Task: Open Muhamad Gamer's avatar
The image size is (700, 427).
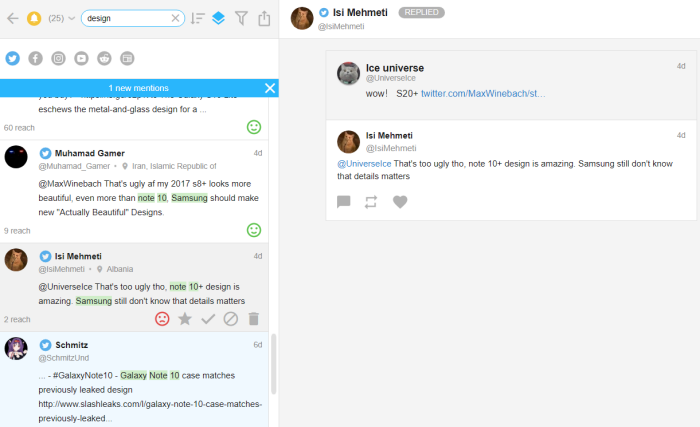Action: tap(16, 157)
